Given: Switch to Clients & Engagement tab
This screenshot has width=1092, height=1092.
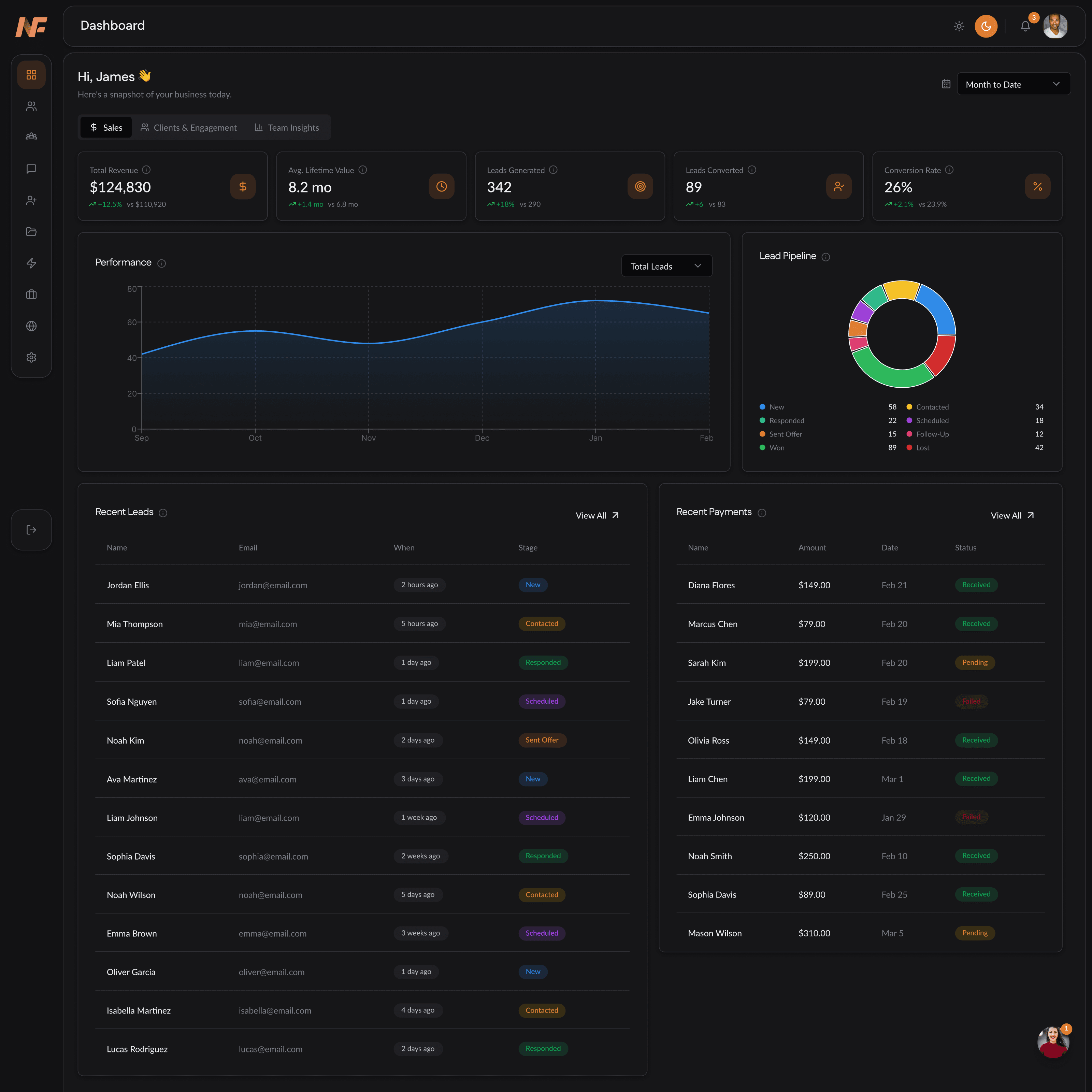Looking at the screenshot, I should tap(189, 128).
